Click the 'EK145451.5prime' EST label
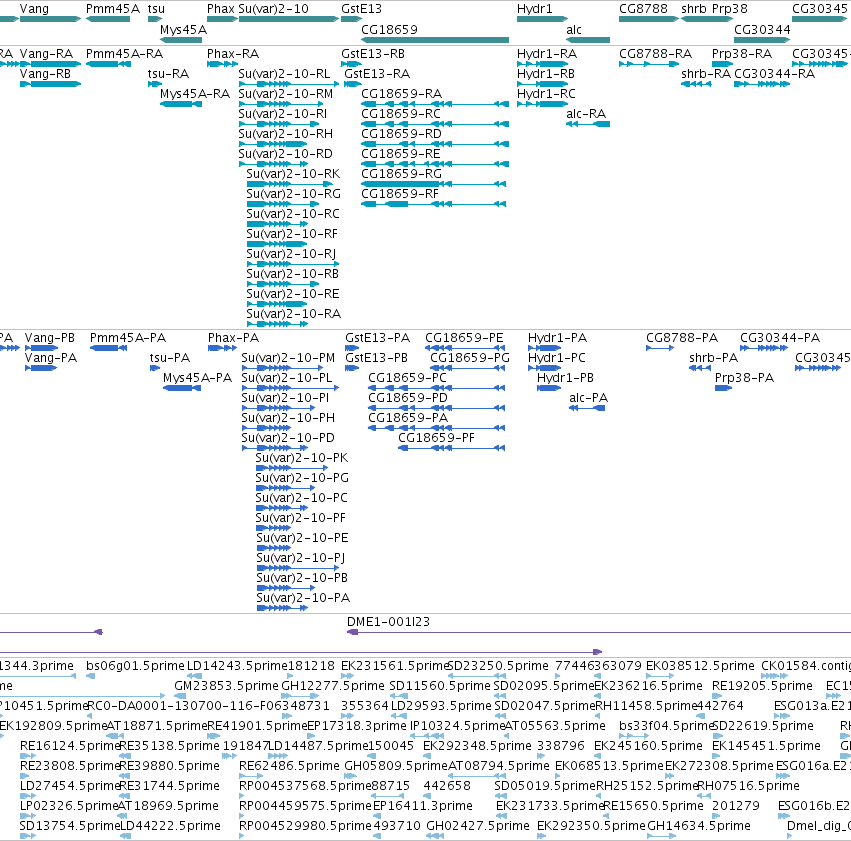The height and width of the screenshot is (841, 851). (766, 746)
